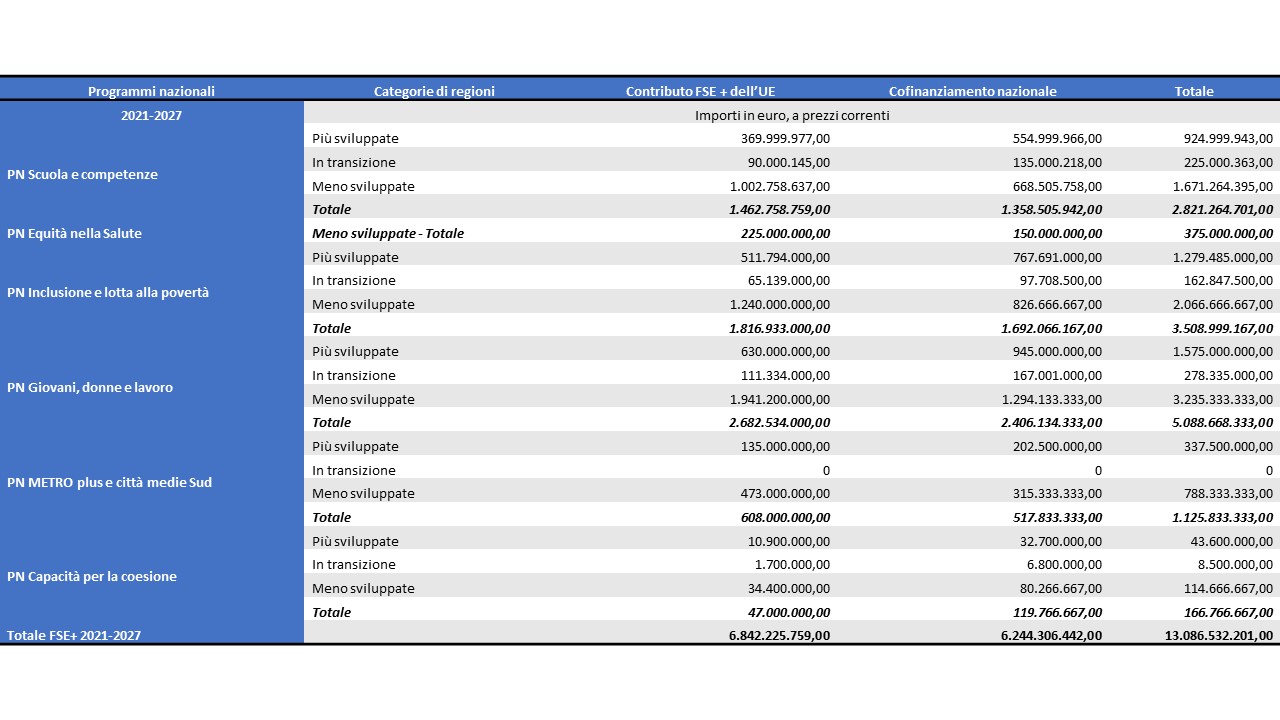1280x720 pixels.
Task: Select the 'PN Giovani, donne e lavoro' label
Action: click(x=90, y=387)
